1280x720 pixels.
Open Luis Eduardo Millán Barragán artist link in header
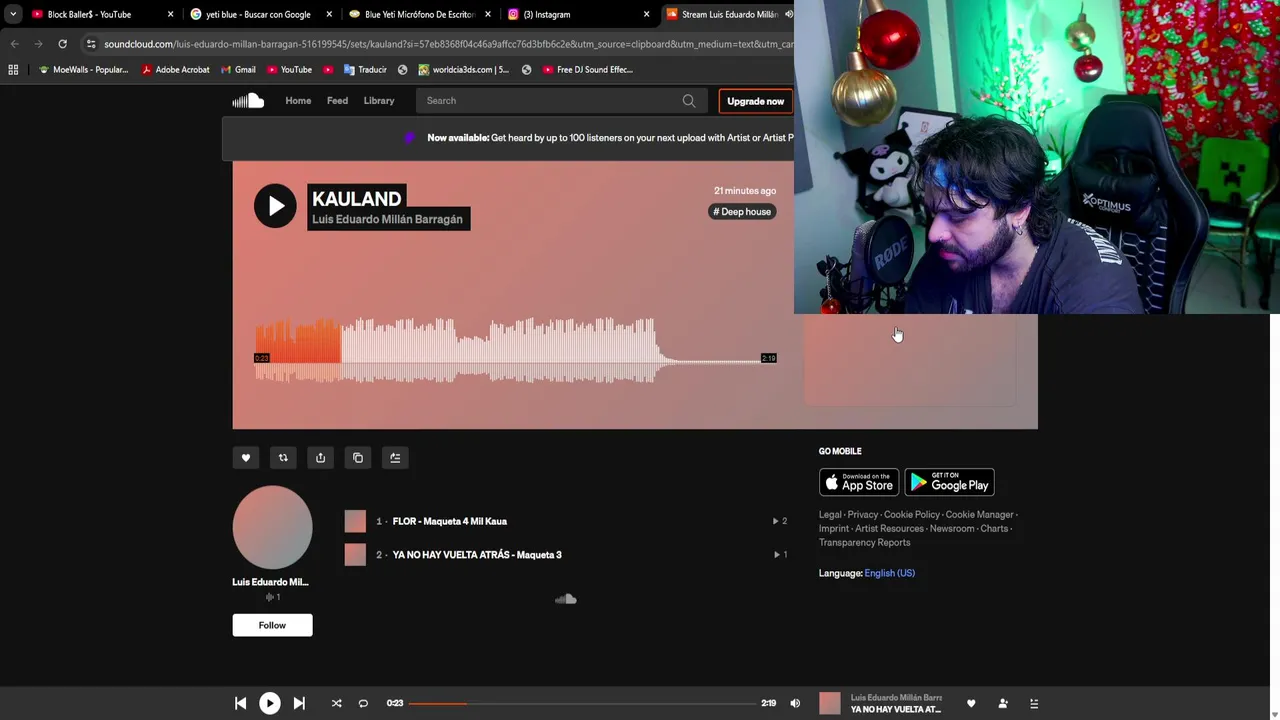point(387,219)
